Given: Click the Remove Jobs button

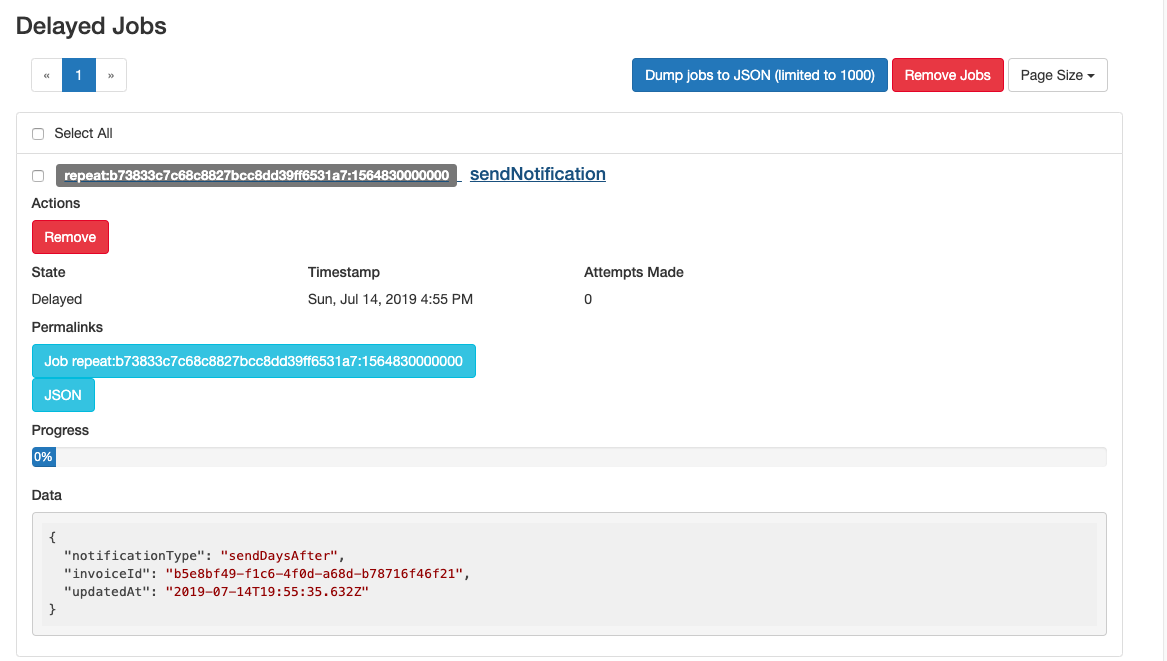Looking at the screenshot, I should (947, 75).
